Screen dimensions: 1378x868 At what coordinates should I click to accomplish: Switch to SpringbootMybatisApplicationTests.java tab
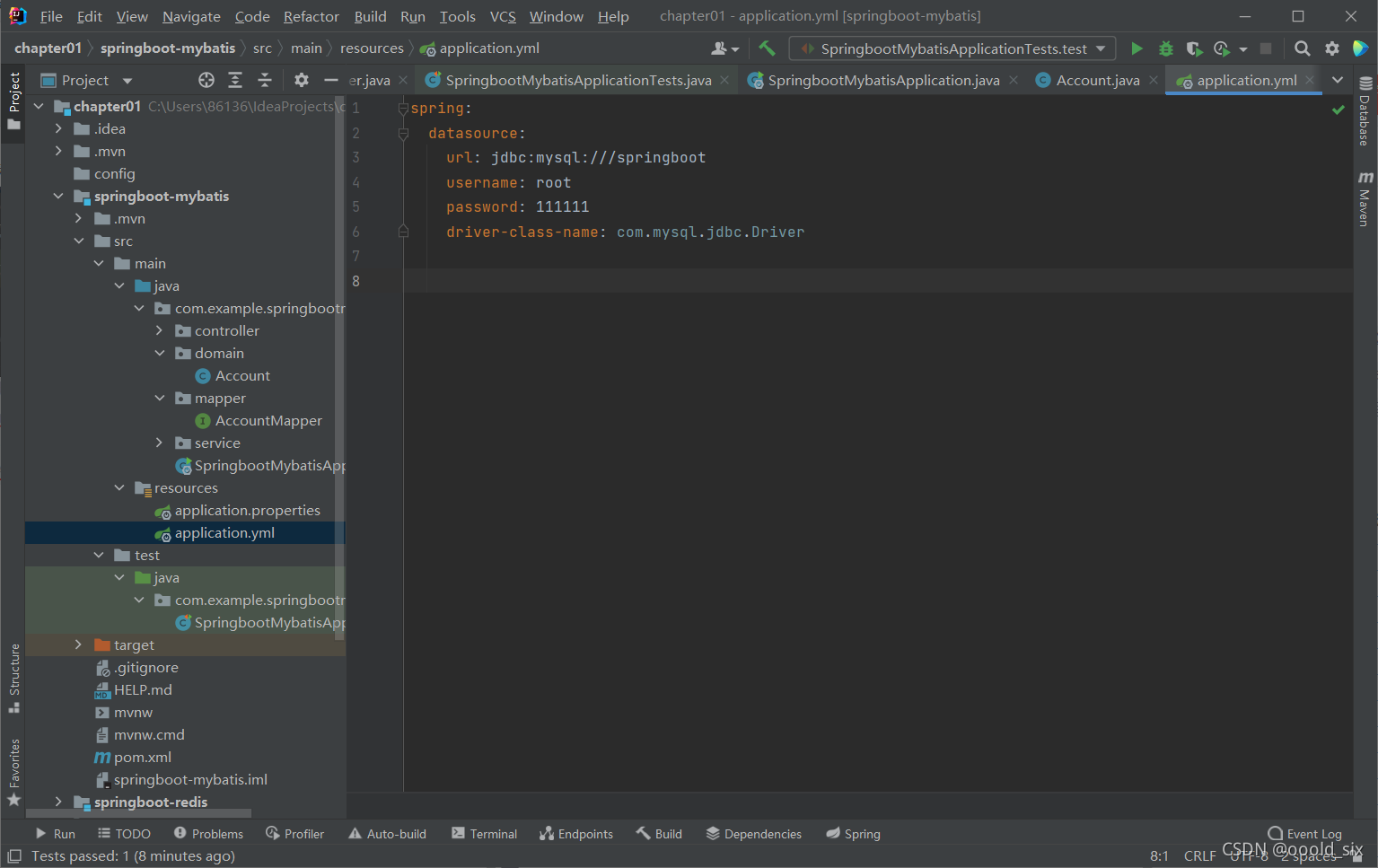(577, 80)
